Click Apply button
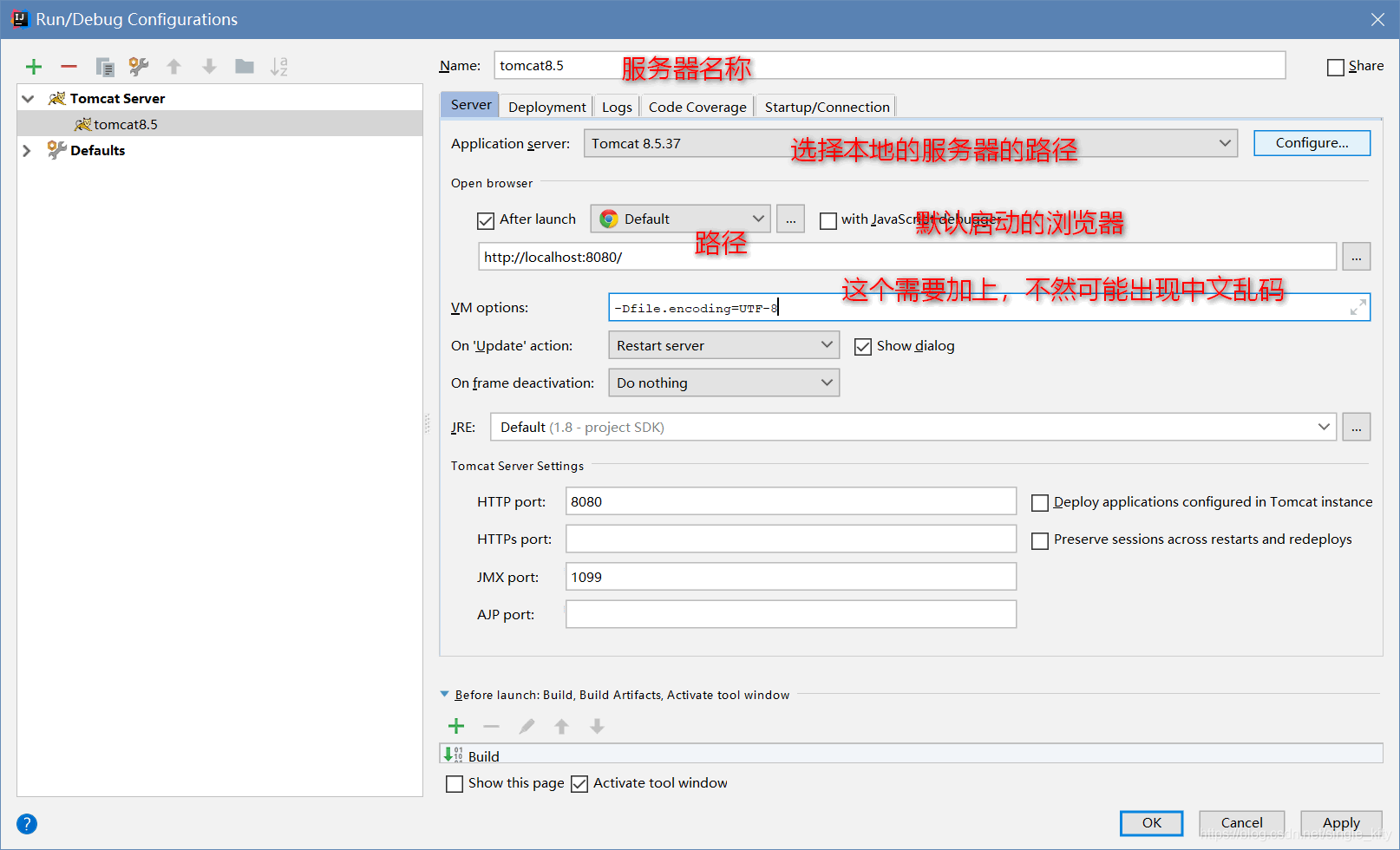The image size is (1400, 850). click(1341, 823)
